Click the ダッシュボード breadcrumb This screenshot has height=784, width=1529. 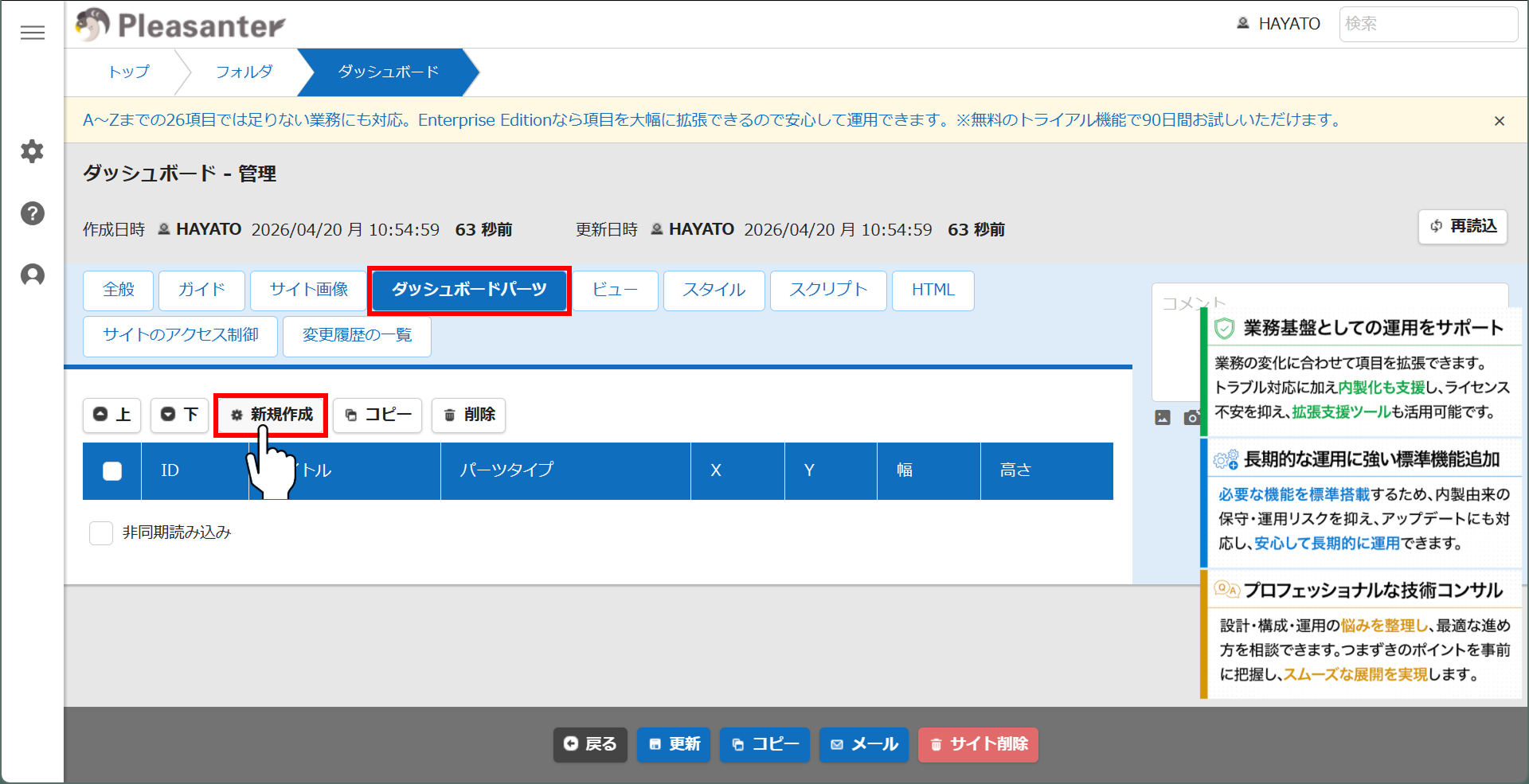pyautogui.click(x=389, y=72)
